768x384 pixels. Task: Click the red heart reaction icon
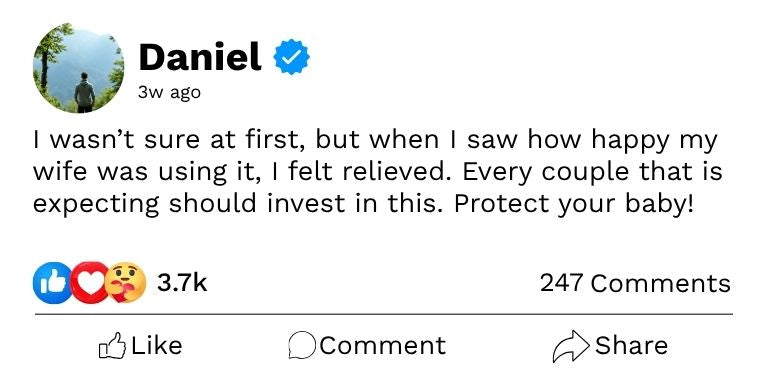[x=90, y=283]
